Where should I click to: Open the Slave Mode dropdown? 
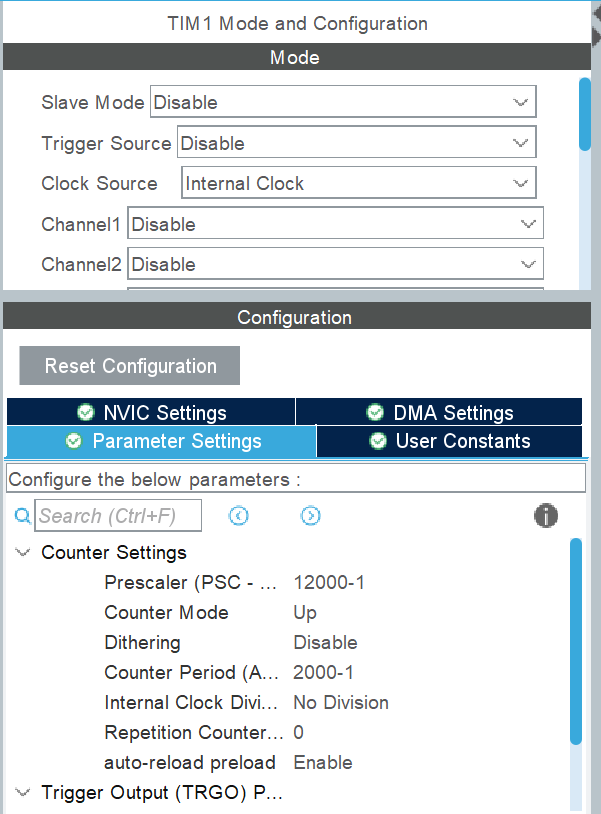(x=343, y=102)
